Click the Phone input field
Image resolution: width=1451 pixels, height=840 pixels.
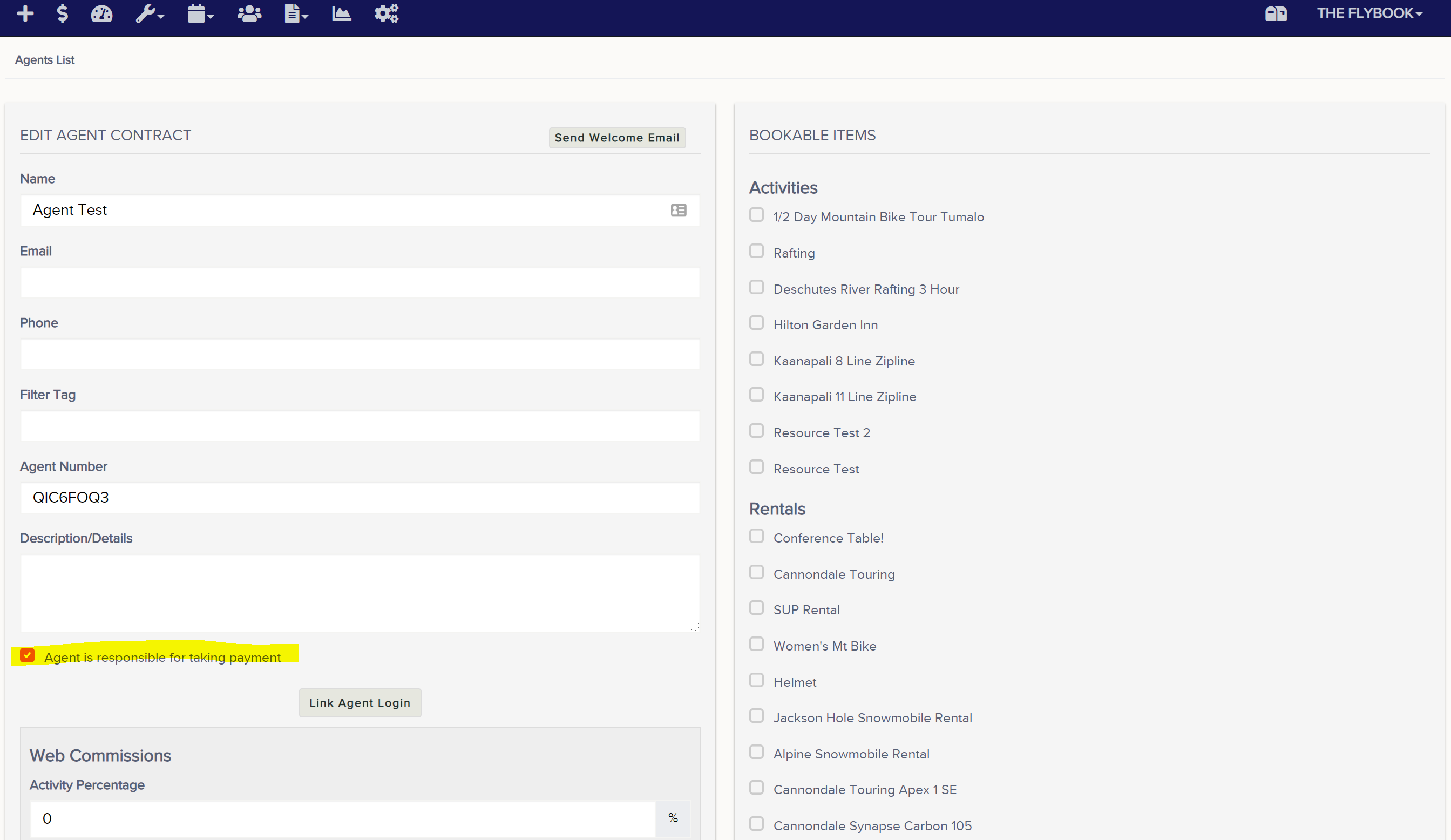tap(360, 354)
